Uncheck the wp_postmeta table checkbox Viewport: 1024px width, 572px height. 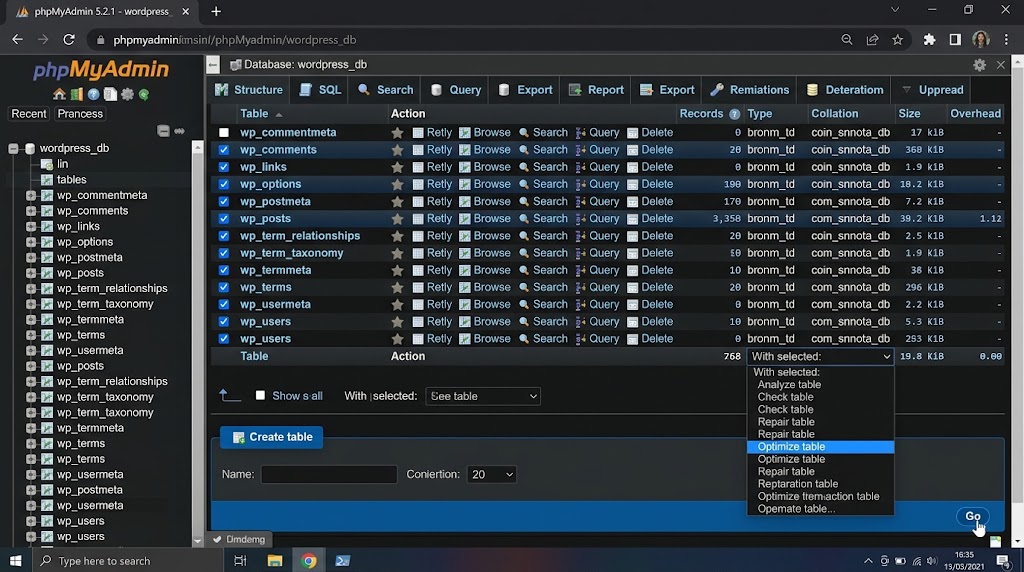click(224, 202)
